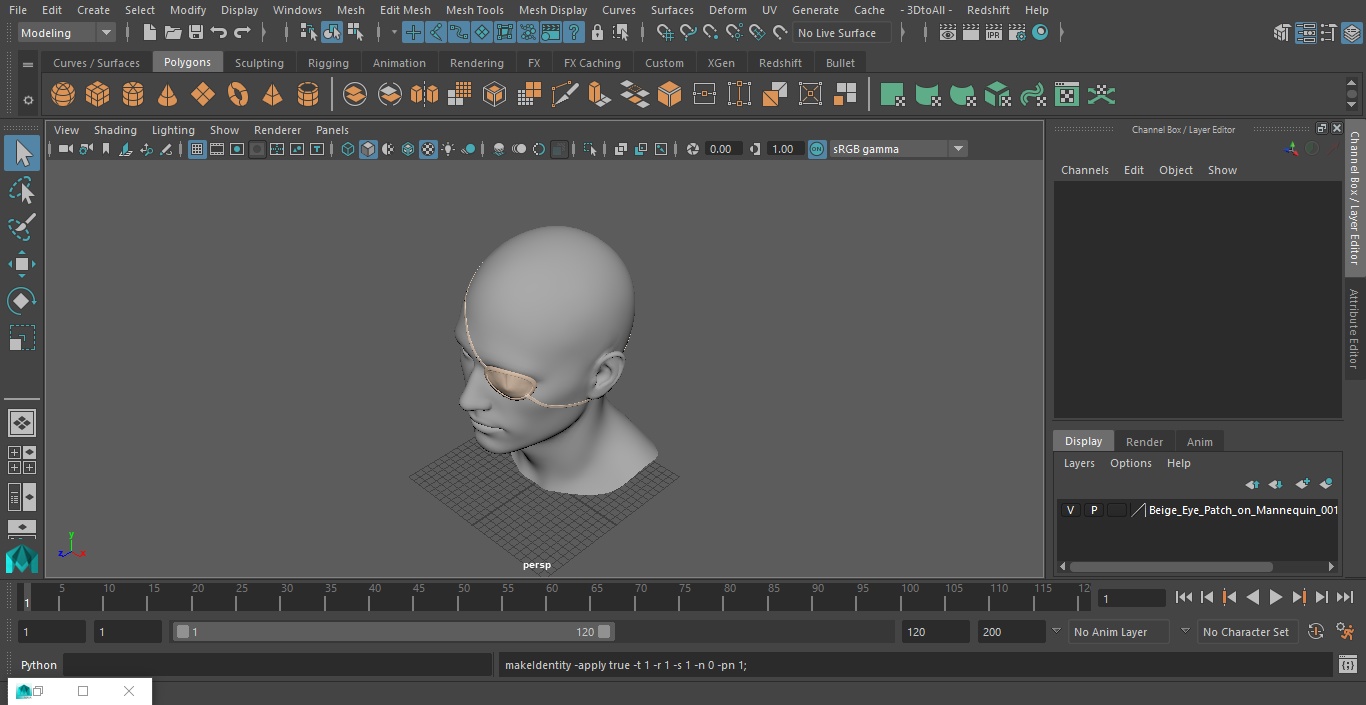Click the Open Scene folder icon

click(173, 33)
